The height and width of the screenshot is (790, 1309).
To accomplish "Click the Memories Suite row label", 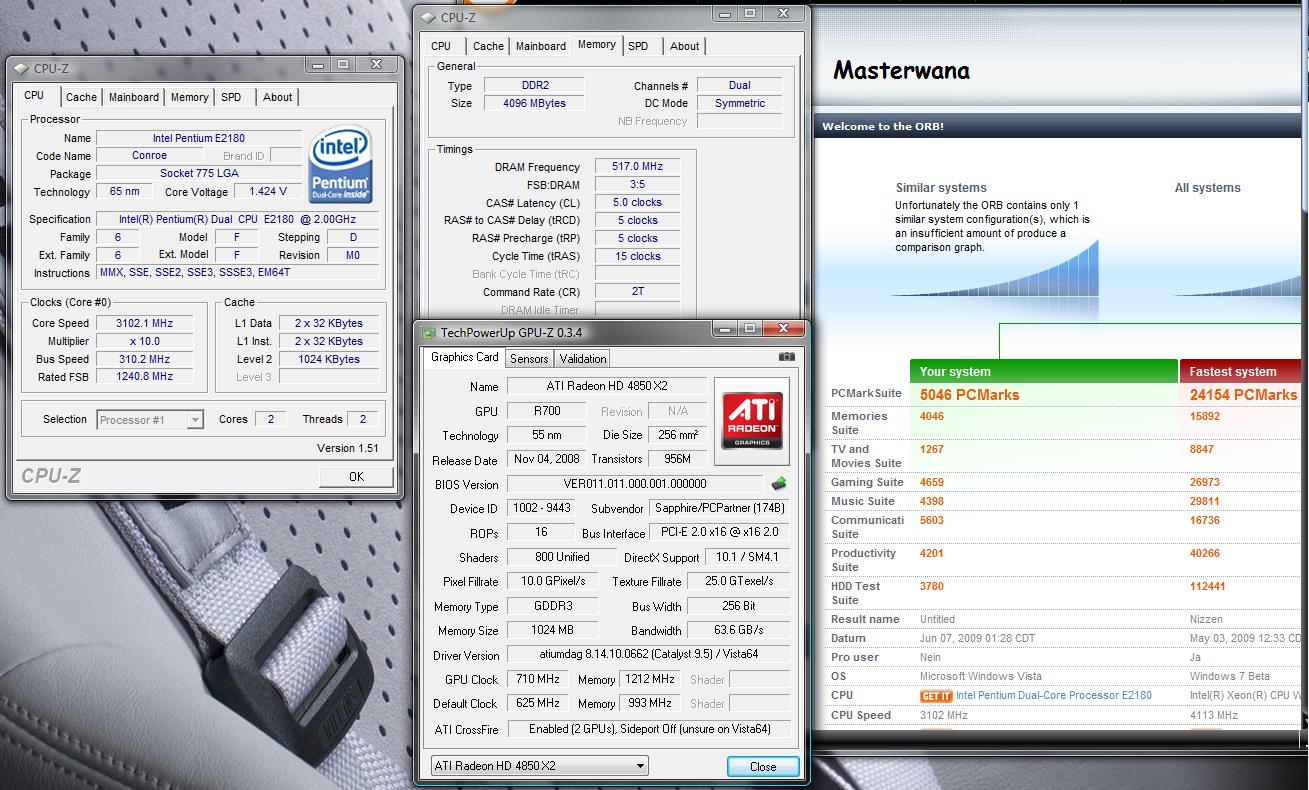I will click(859, 423).
